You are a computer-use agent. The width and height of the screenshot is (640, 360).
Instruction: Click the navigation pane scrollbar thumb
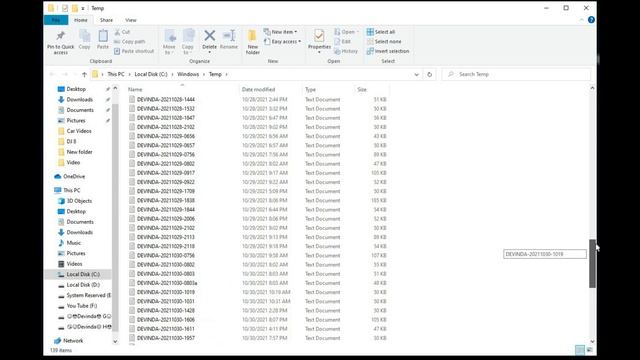[115, 217]
